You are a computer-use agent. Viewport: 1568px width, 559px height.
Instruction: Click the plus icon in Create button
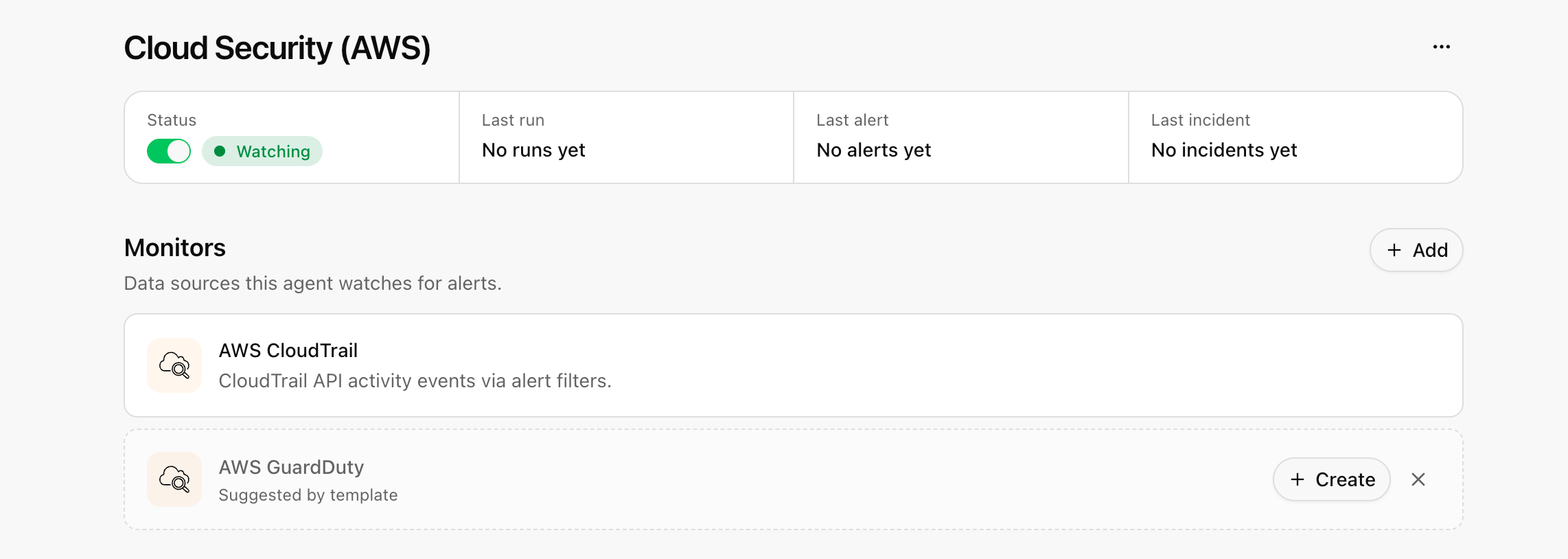[1298, 479]
